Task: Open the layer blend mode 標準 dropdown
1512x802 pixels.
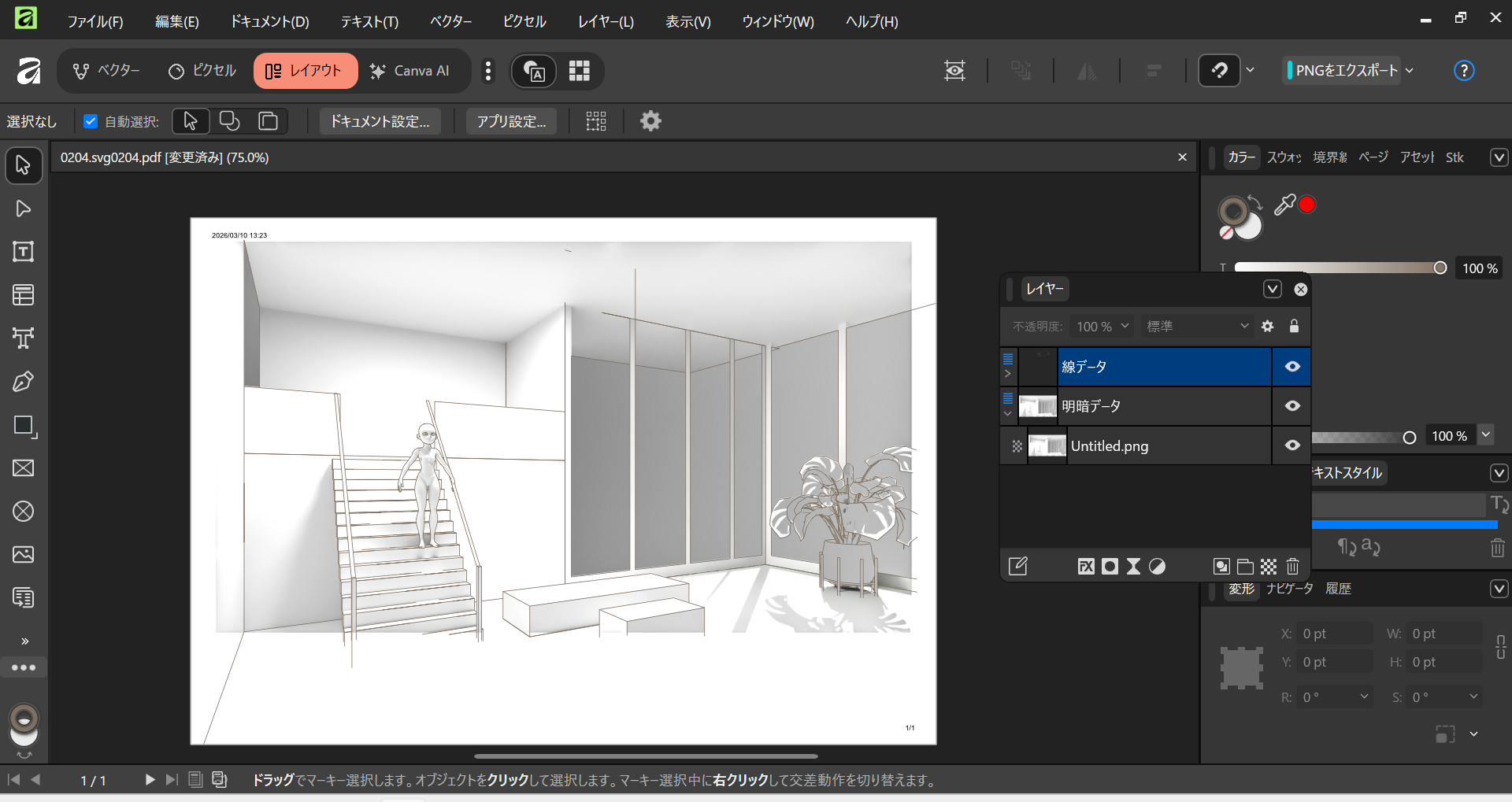Action: coord(1197,327)
